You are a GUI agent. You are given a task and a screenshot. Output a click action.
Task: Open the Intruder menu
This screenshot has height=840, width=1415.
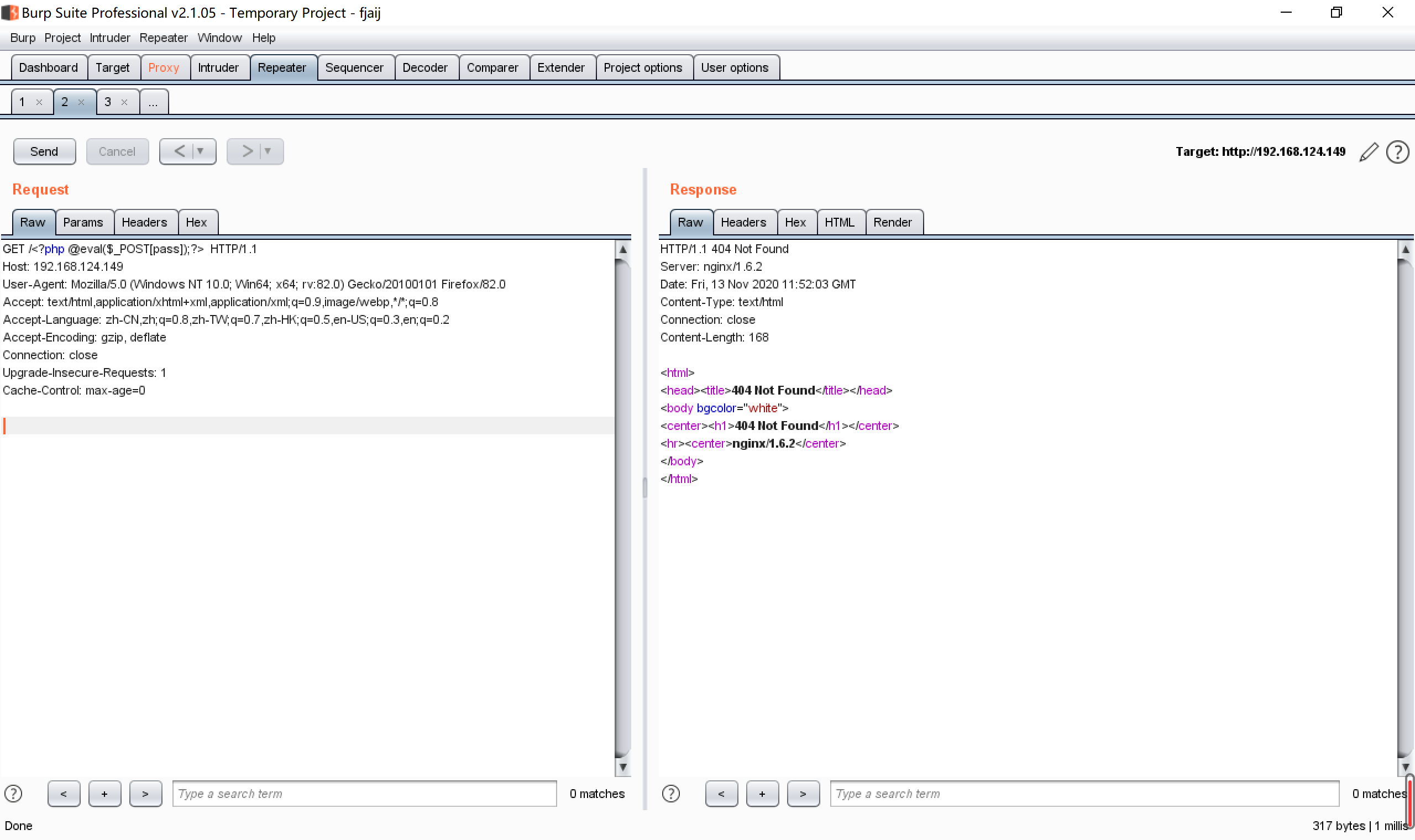coord(110,38)
